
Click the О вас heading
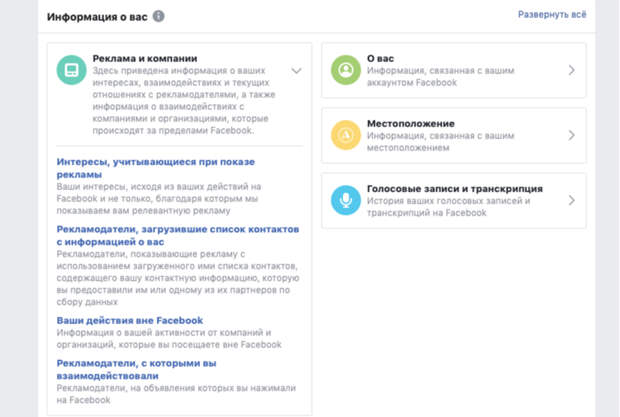pos(380,58)
